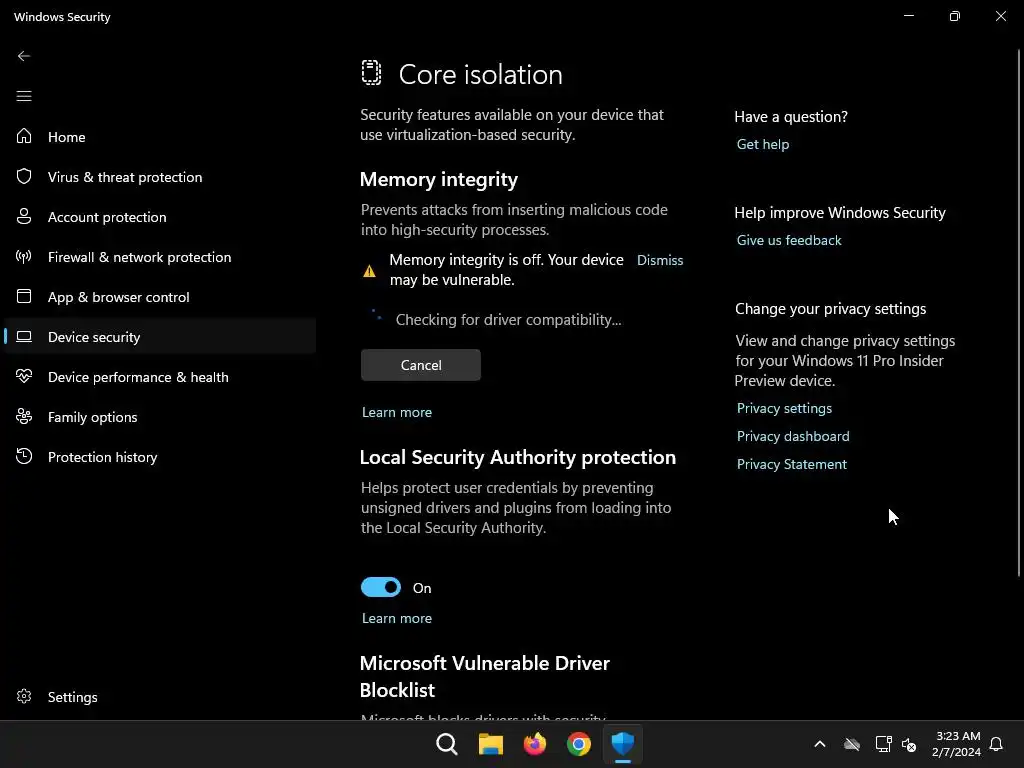Cancel the driver compatibility check

coord(421,365)
